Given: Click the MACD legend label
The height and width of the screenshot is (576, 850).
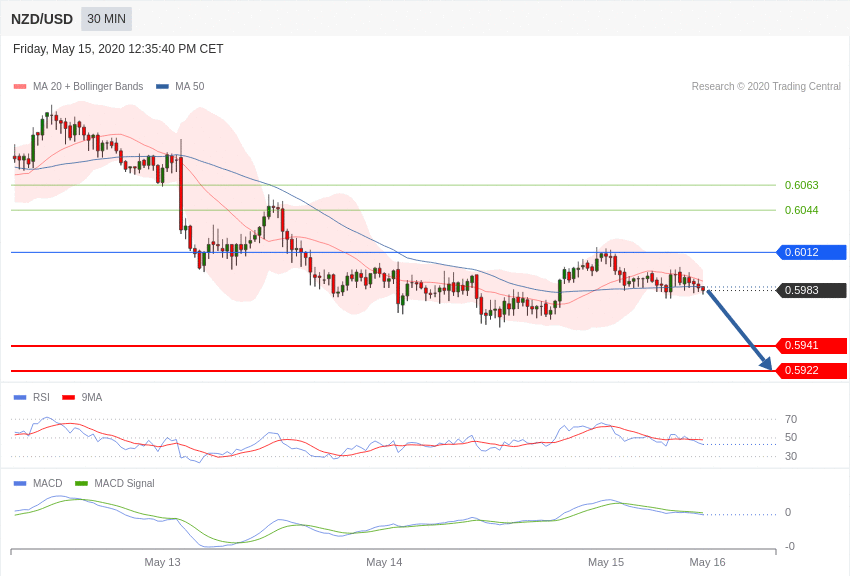Looking at the screenshot, I should pyautogui.click(x=48, y=483).
